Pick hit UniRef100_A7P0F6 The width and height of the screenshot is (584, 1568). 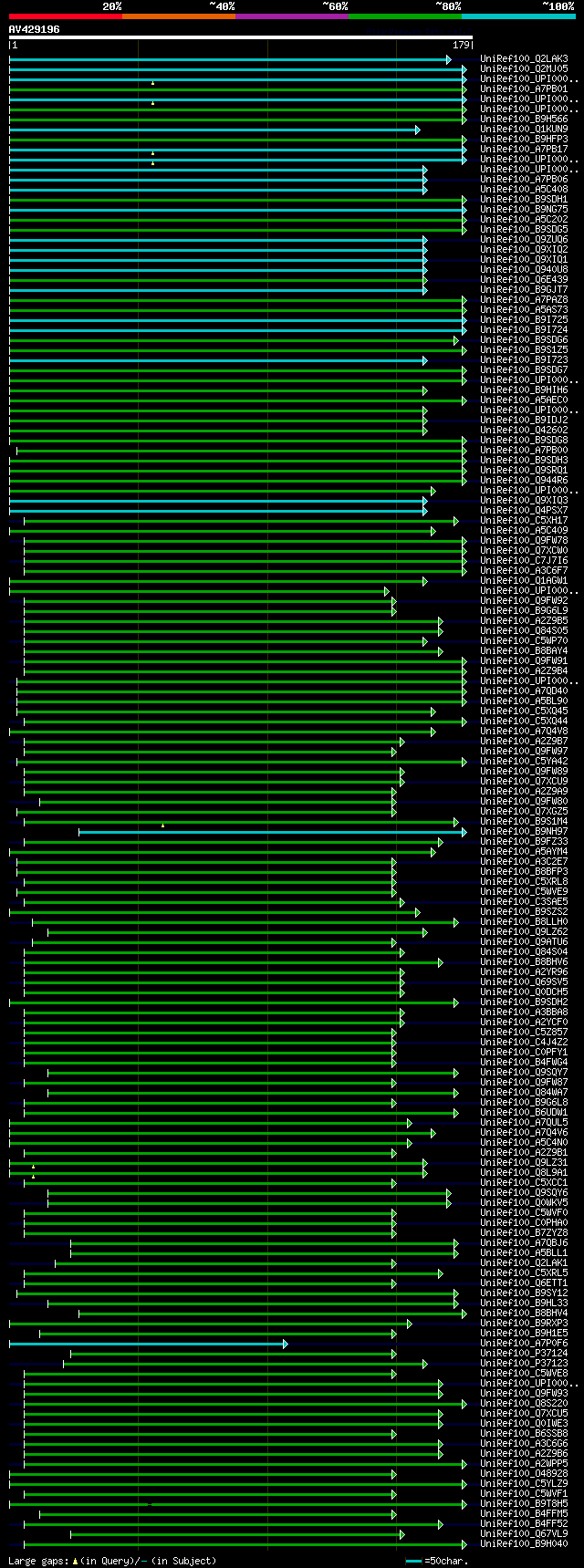tap(524, 1344)
